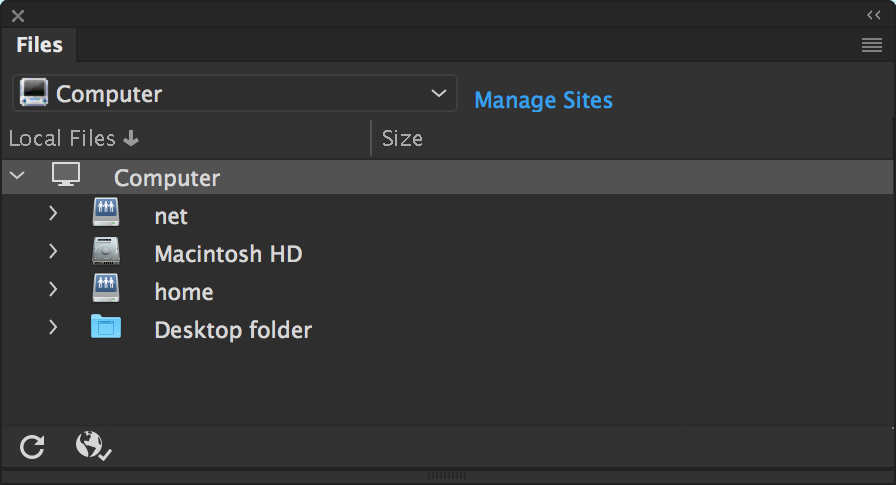Open the Files panel options menu
Image resolution: width=896 pixels, height=485 pixels.
(x=871, y=45)
